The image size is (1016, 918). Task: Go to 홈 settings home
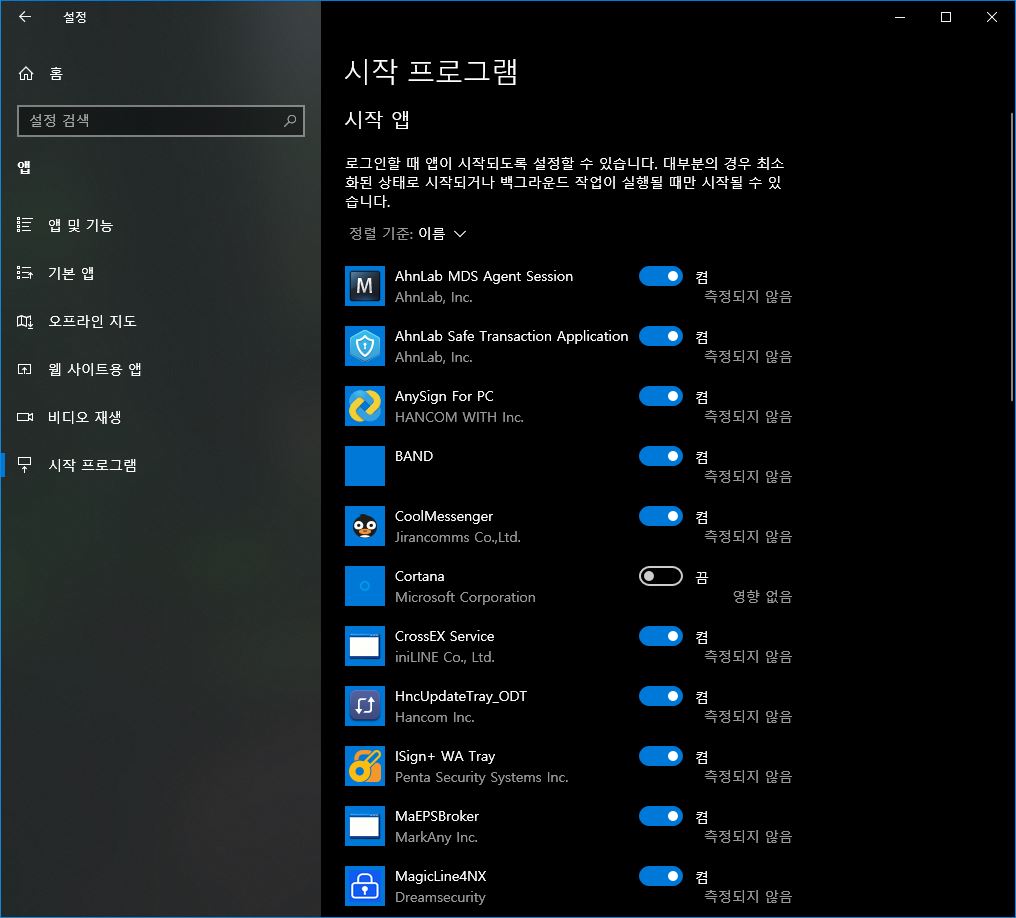pos(161,73)
